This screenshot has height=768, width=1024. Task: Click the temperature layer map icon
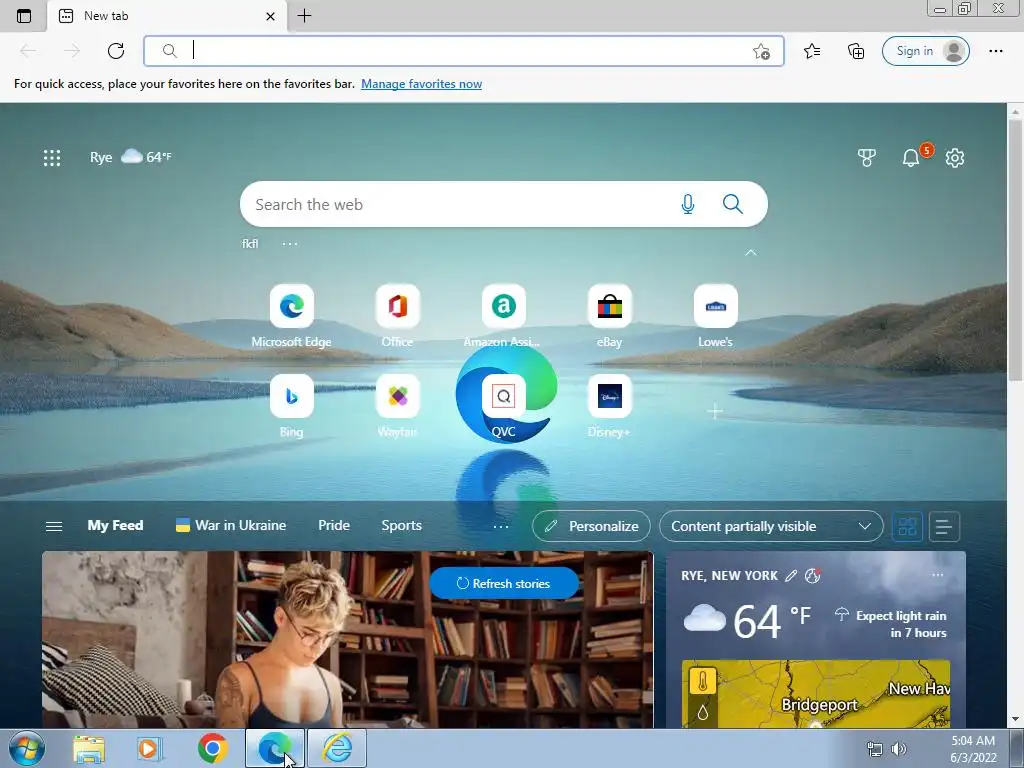point(703,682)
